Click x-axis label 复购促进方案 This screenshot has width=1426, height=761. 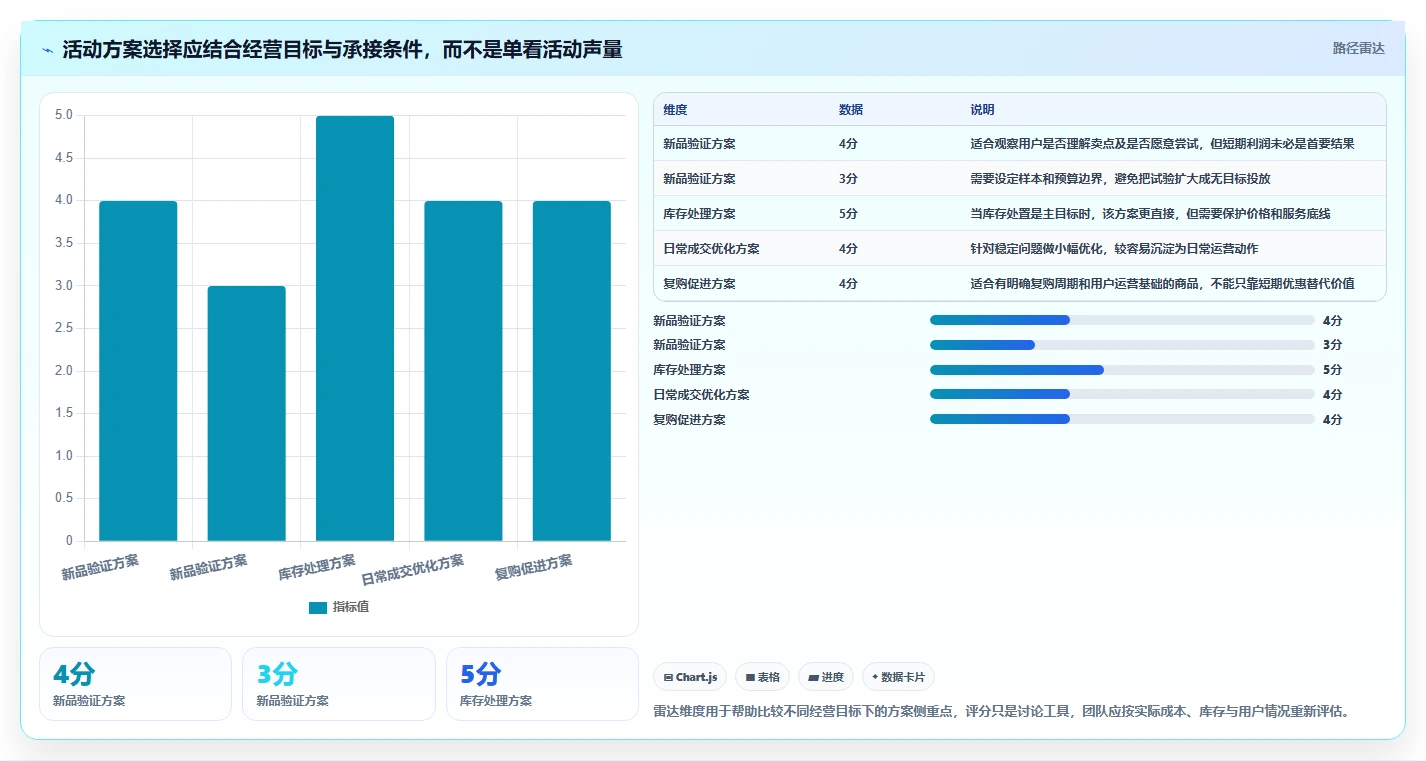tap(534, 567)
